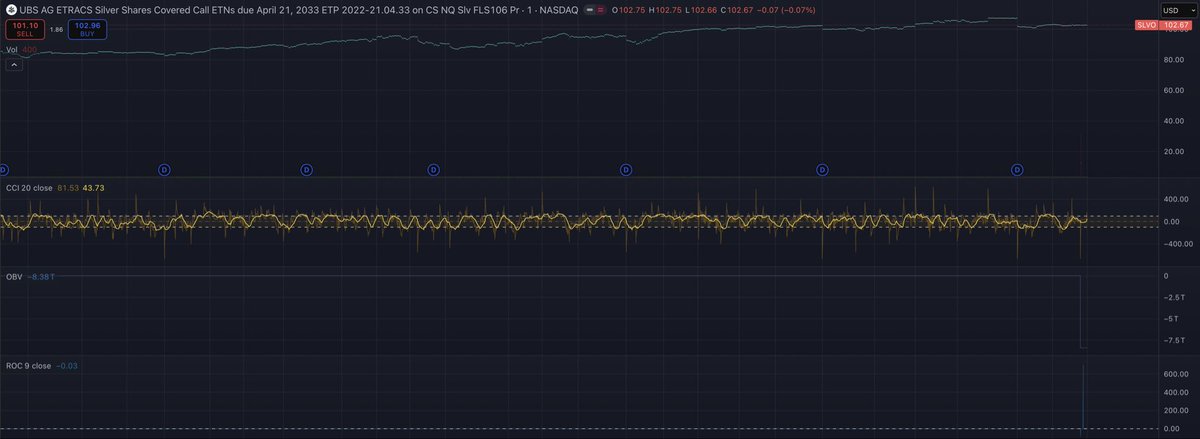Select the Vol indicator legend
The width and height of the screenshot is (1200, 439).
11,49
